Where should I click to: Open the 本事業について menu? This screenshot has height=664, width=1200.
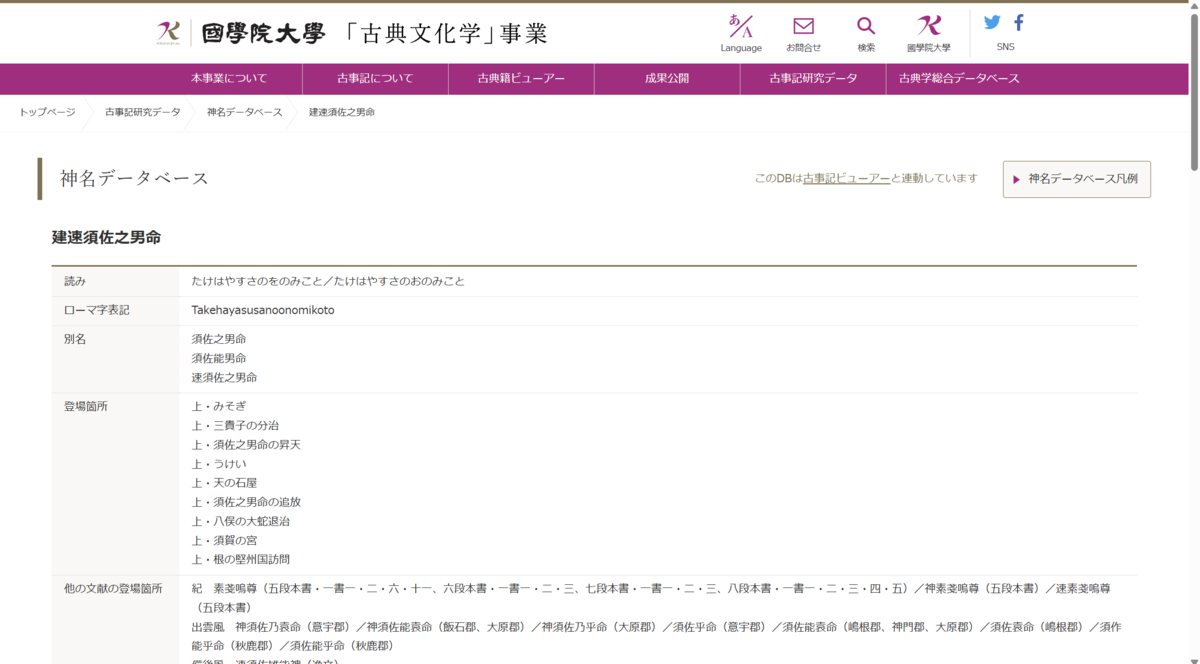(229, 79)
